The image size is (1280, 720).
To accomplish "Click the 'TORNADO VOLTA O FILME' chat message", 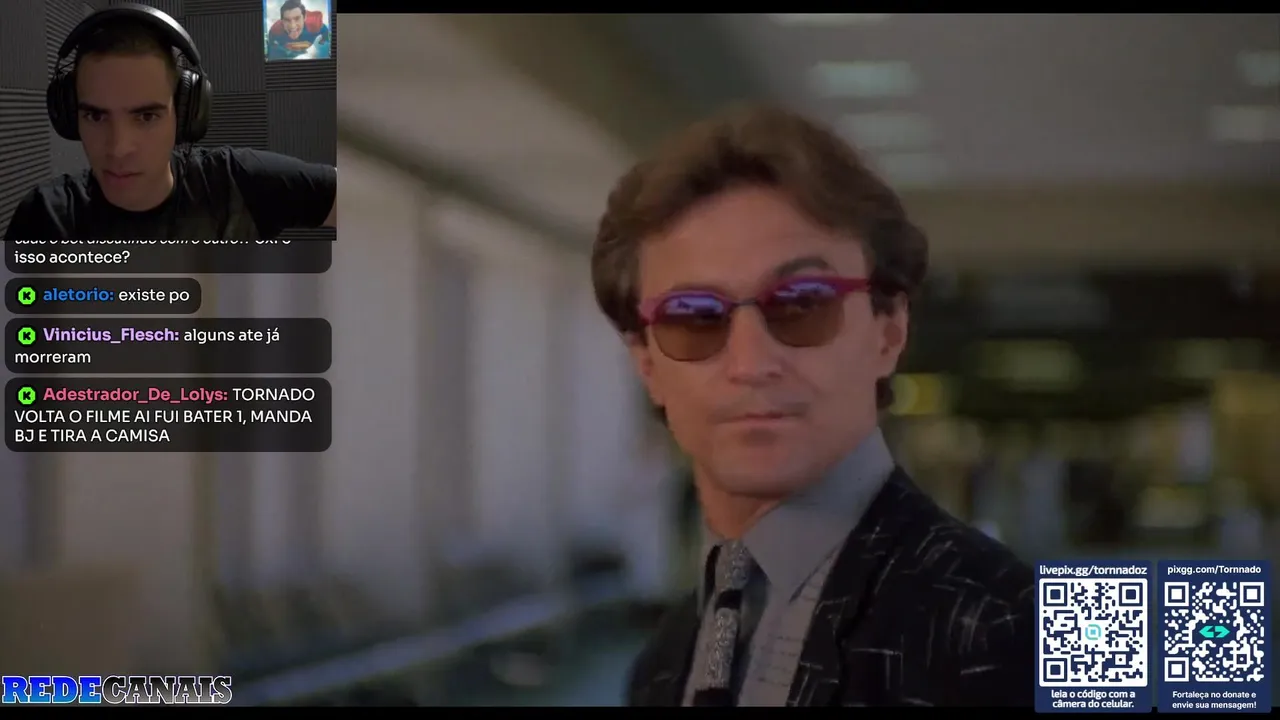I will (x=168, y=415).
